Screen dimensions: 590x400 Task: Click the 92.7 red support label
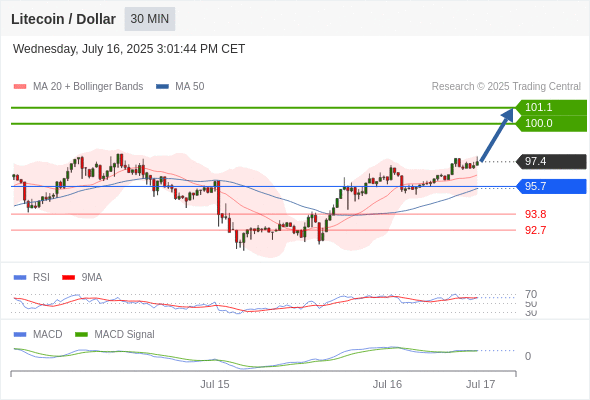click(535, 230)
